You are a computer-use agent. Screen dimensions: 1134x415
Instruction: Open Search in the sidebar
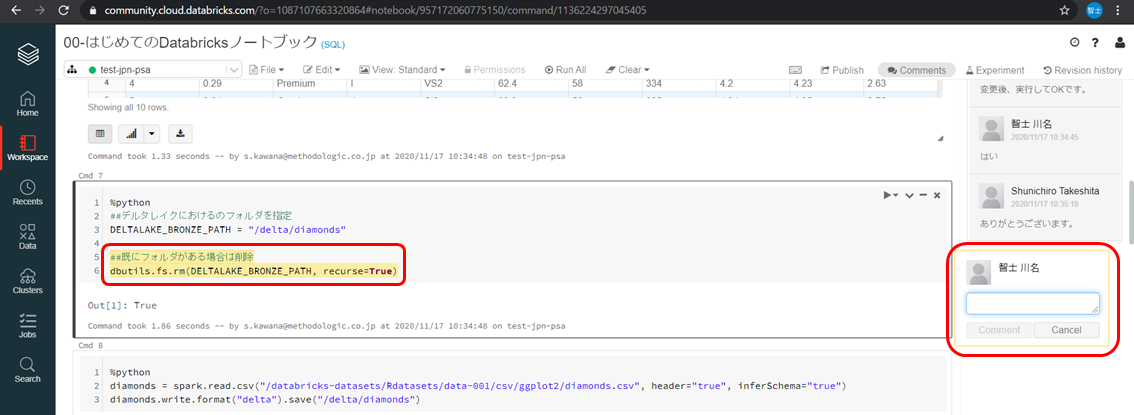tap(27, 369)
